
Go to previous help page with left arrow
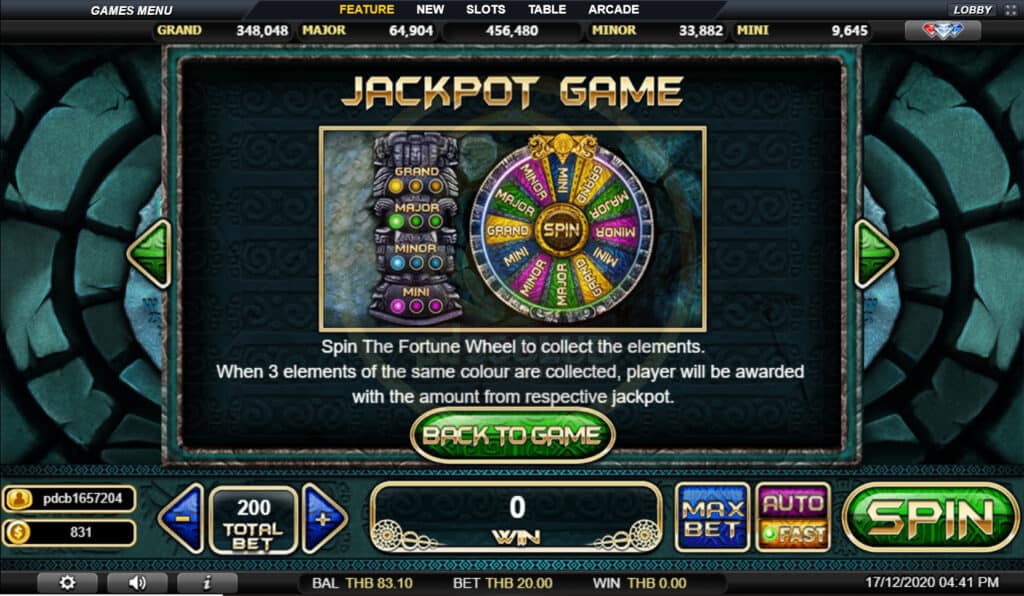tap(150, 254)
